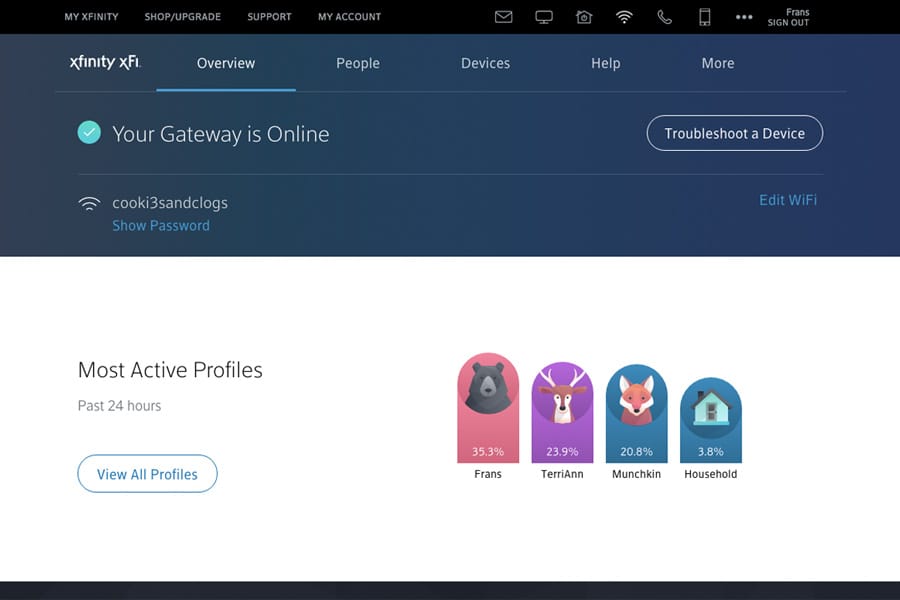900x600 pixels.
Task: Click the 35.3% usage value
Action: click(488, 452)
